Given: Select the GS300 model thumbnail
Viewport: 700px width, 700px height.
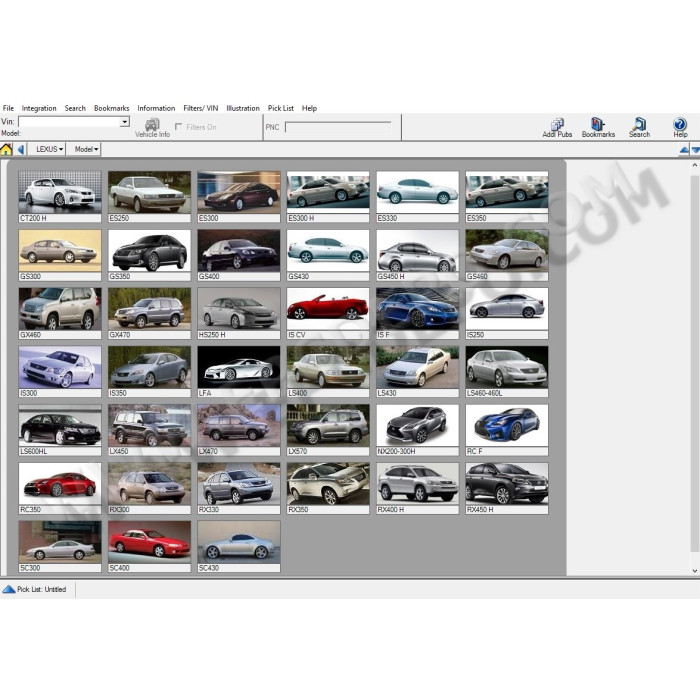Looking at the screenshot, I should coord(60,255).
